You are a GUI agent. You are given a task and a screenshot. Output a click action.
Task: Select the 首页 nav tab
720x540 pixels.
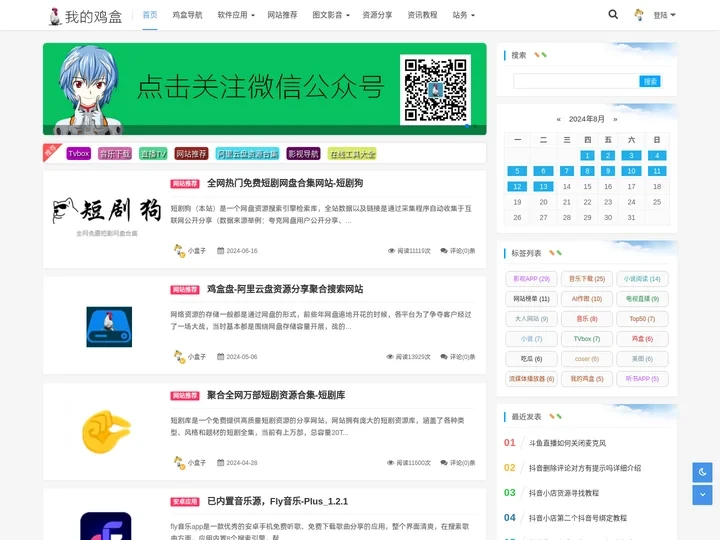point(150,15)
